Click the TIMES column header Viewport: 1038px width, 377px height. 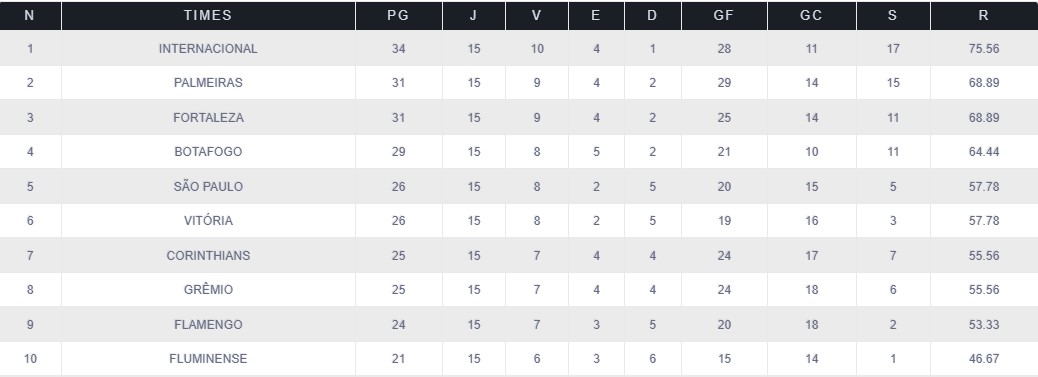208,16
